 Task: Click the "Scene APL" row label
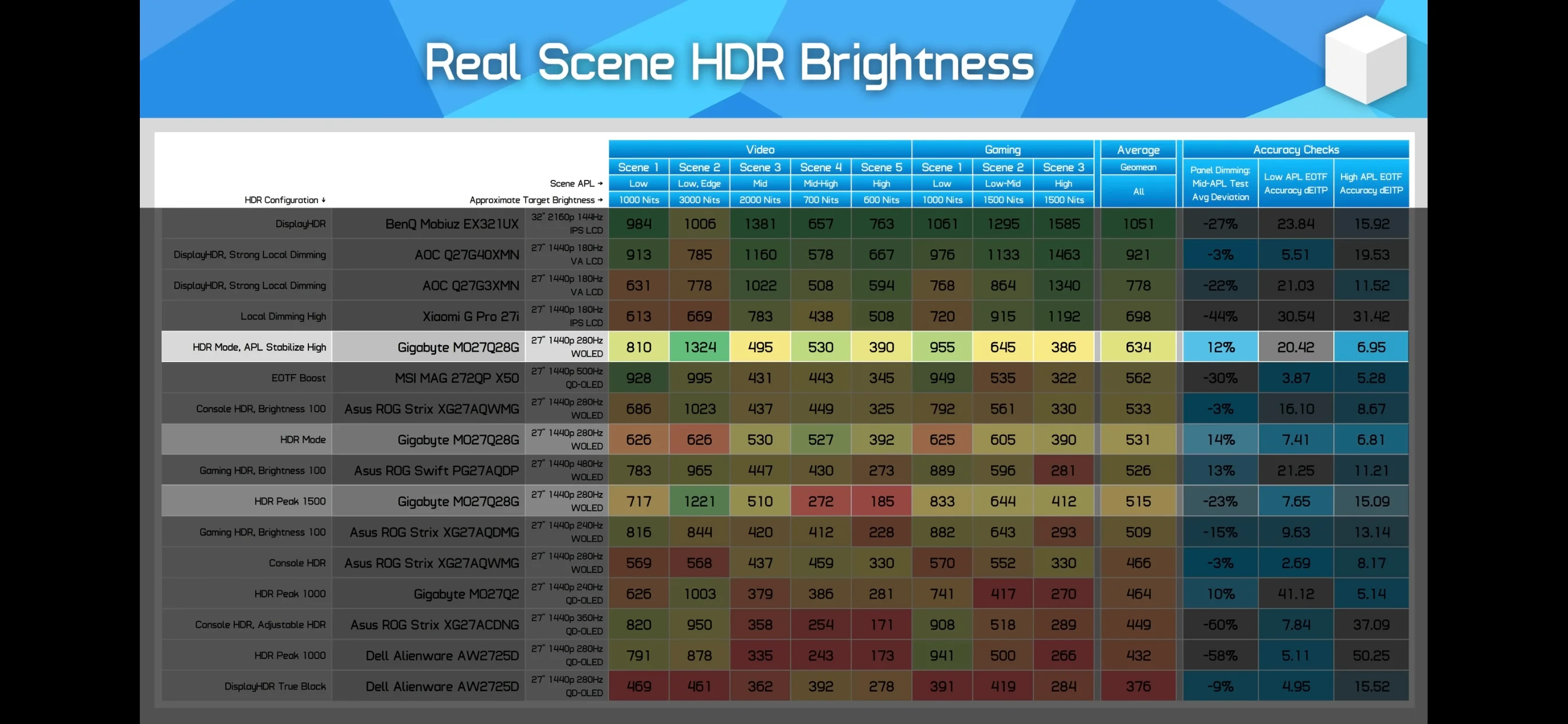click(576, 184)
